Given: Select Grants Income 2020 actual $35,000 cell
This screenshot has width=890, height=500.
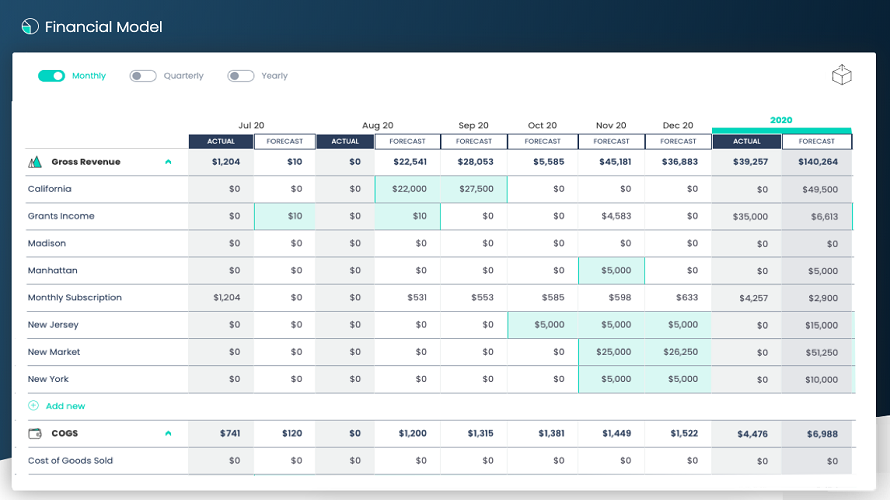Looking at the screenshot, I should (x=747, y=216).
